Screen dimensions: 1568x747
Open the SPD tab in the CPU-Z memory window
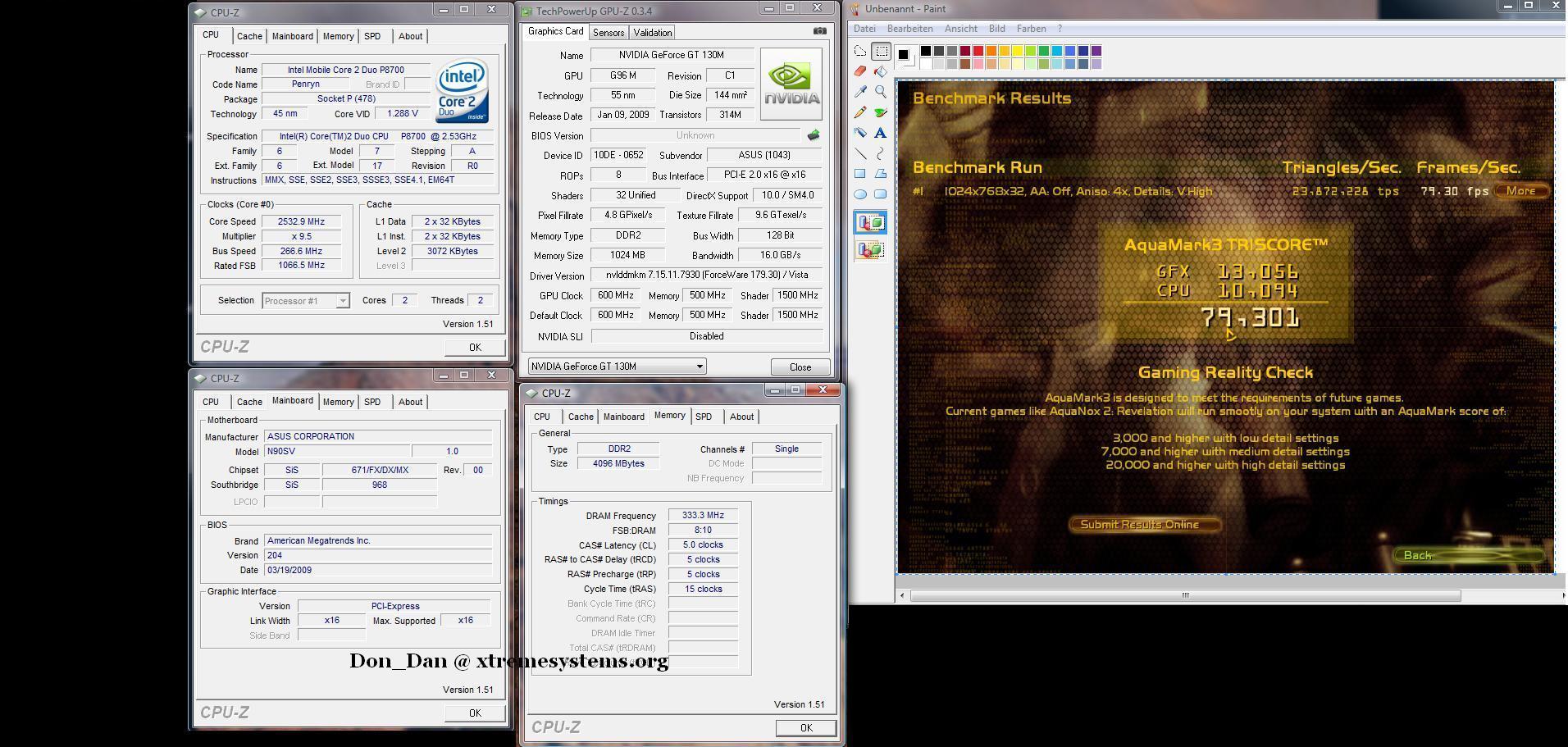click(704, 417)
